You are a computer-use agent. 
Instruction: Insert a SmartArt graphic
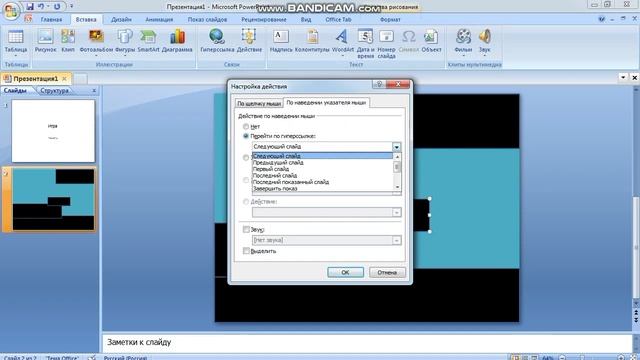[148, 41]
